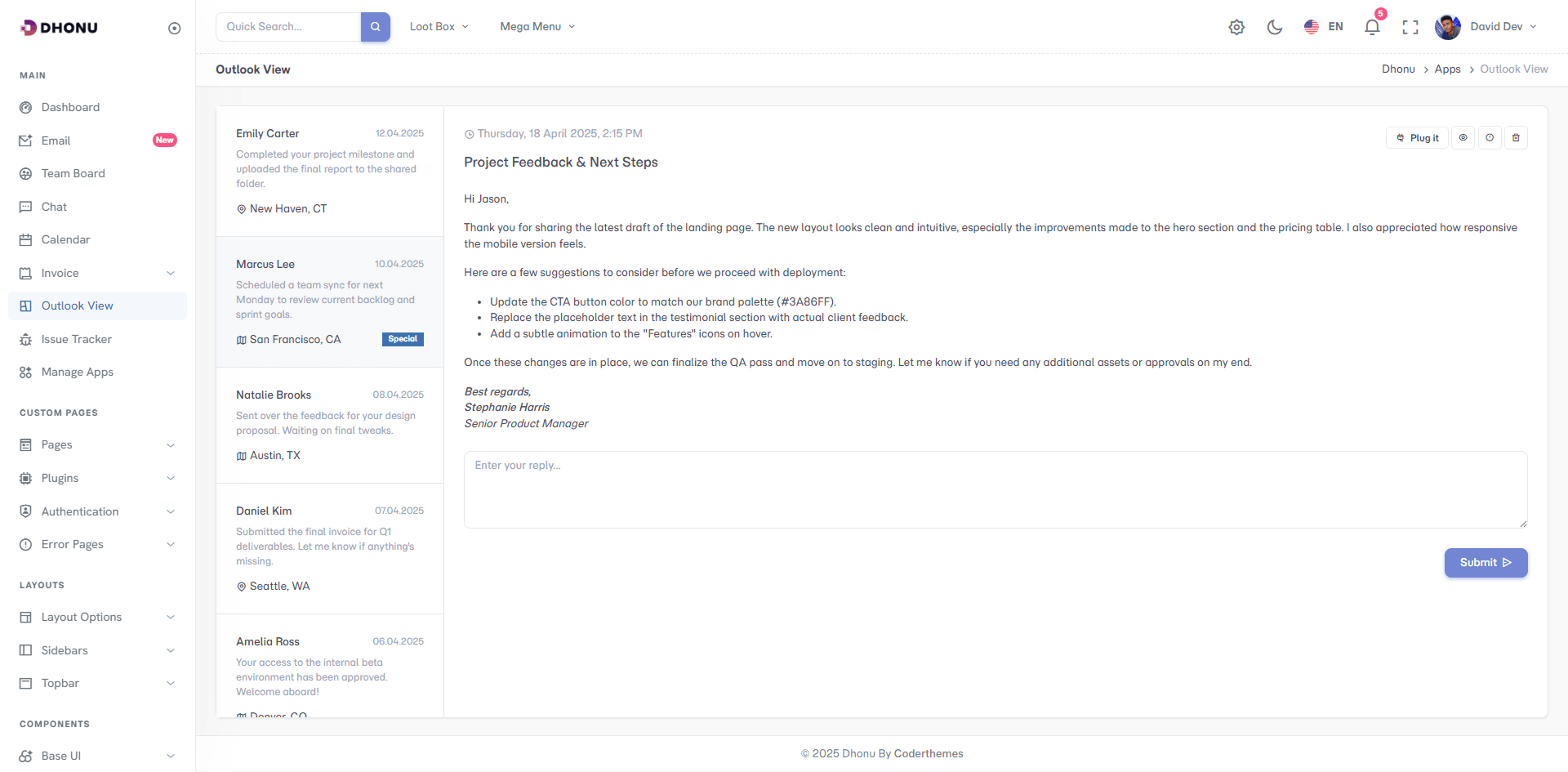Toggle dark mode with the moon icon
The width and height of the screenshot is (1568, 772).
[1274, 27]
